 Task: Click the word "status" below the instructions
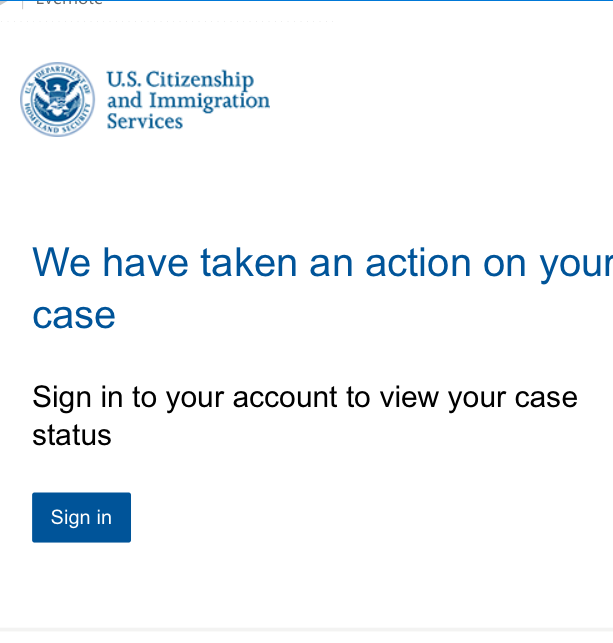pyautogui.click(x=72, y=435)
